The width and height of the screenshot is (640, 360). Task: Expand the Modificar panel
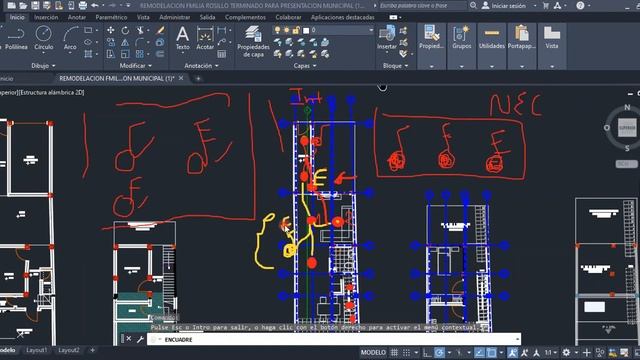click(x=136, y=65)
